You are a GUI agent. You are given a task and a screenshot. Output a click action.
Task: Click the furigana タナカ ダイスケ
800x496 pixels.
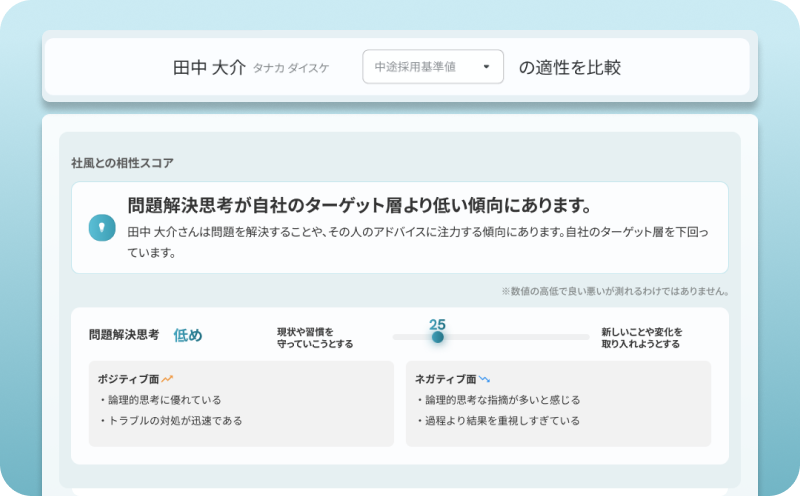point(291,68)
